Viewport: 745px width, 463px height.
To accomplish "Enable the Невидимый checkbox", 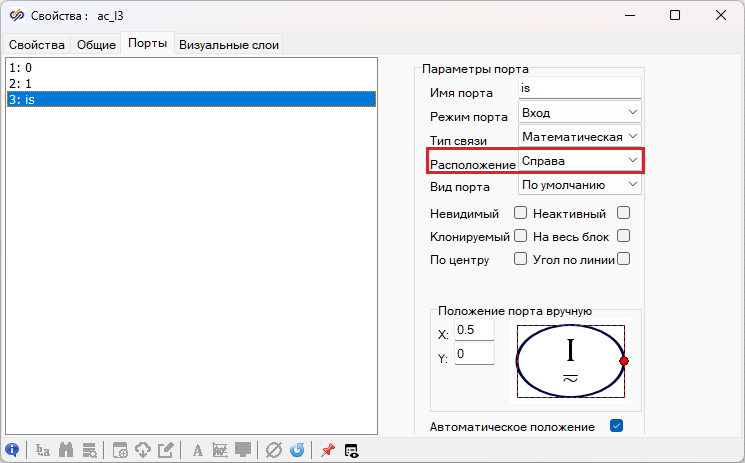I will click(x=520, y=212).
